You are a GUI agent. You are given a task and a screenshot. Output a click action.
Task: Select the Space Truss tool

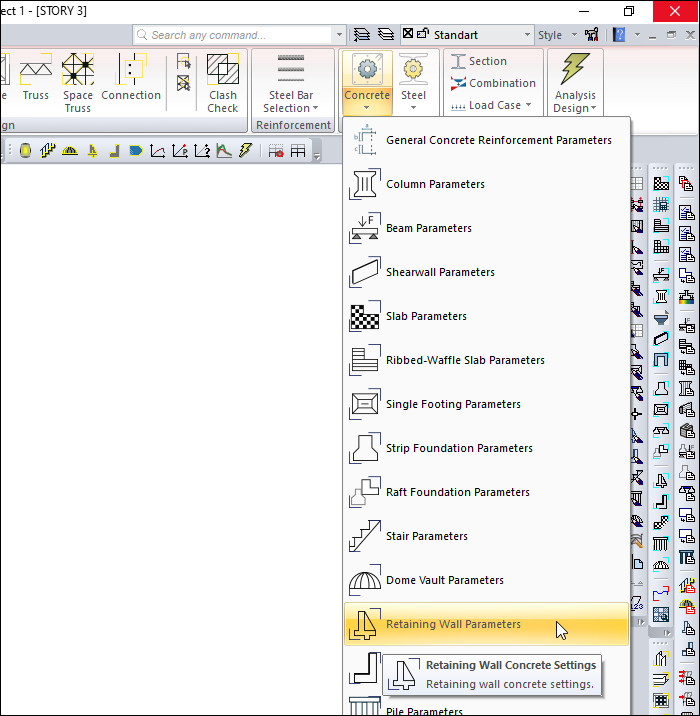click(78, 83)
